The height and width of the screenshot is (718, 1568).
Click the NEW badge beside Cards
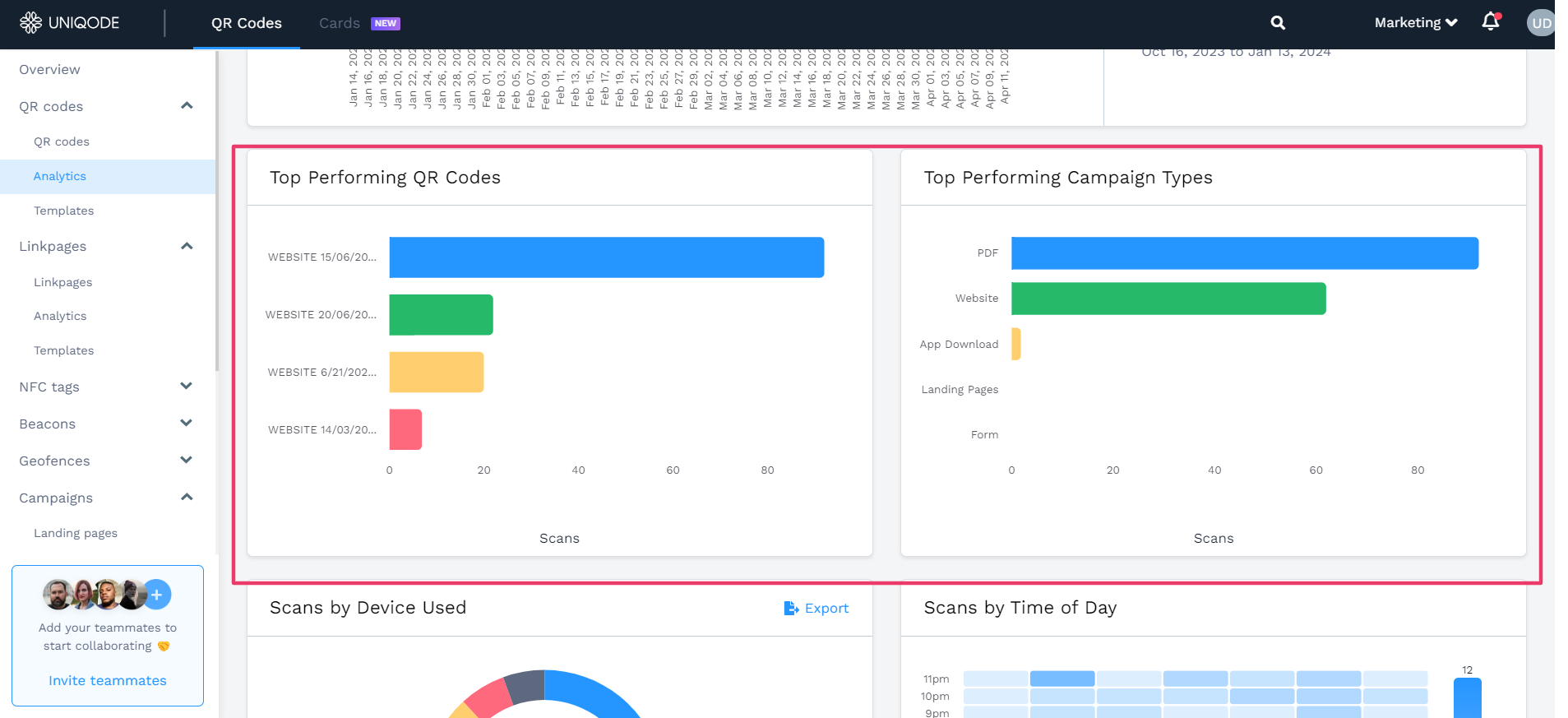pos(386,23)
